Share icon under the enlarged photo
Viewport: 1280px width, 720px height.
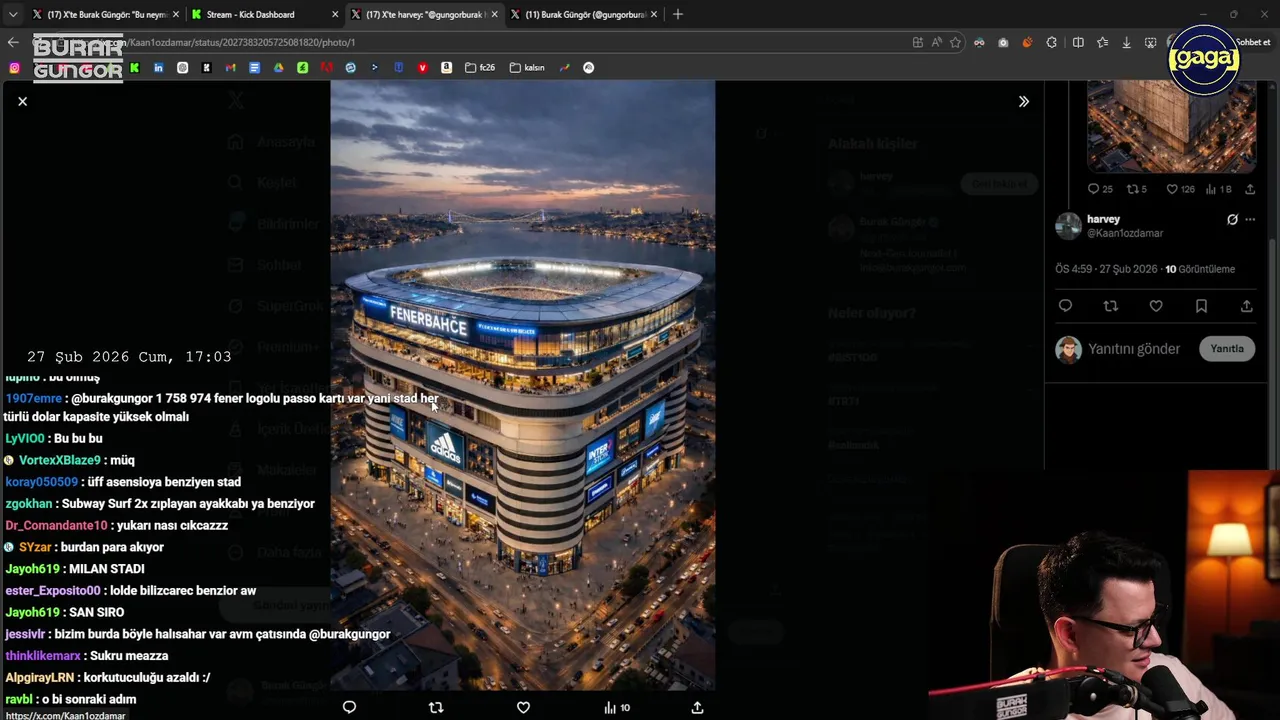coord(698,707)
